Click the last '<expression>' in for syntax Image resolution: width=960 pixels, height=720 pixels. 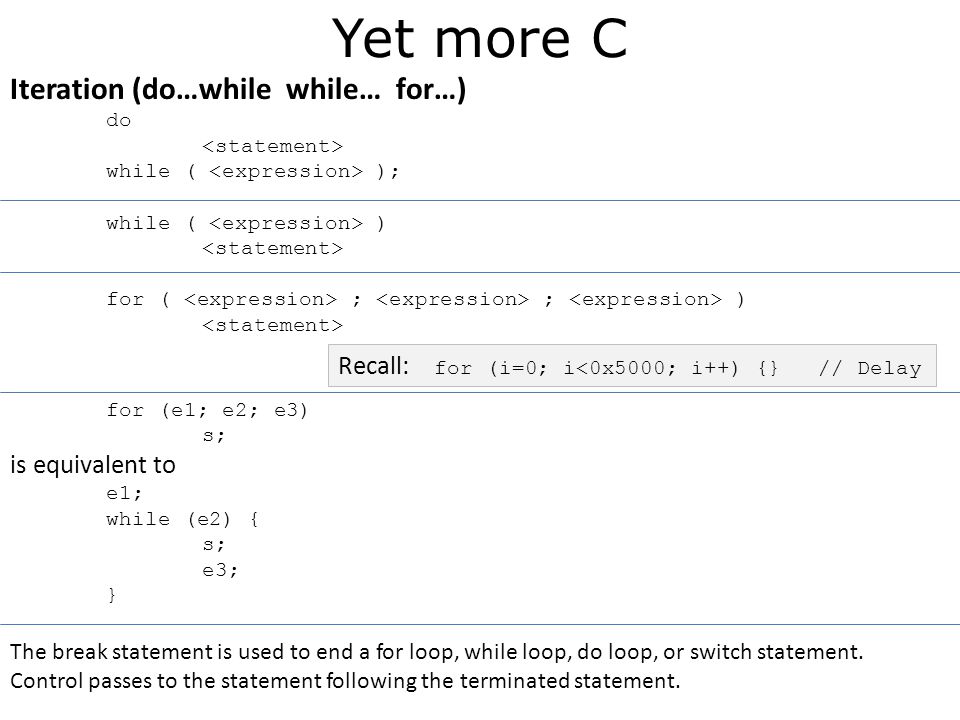645,299
